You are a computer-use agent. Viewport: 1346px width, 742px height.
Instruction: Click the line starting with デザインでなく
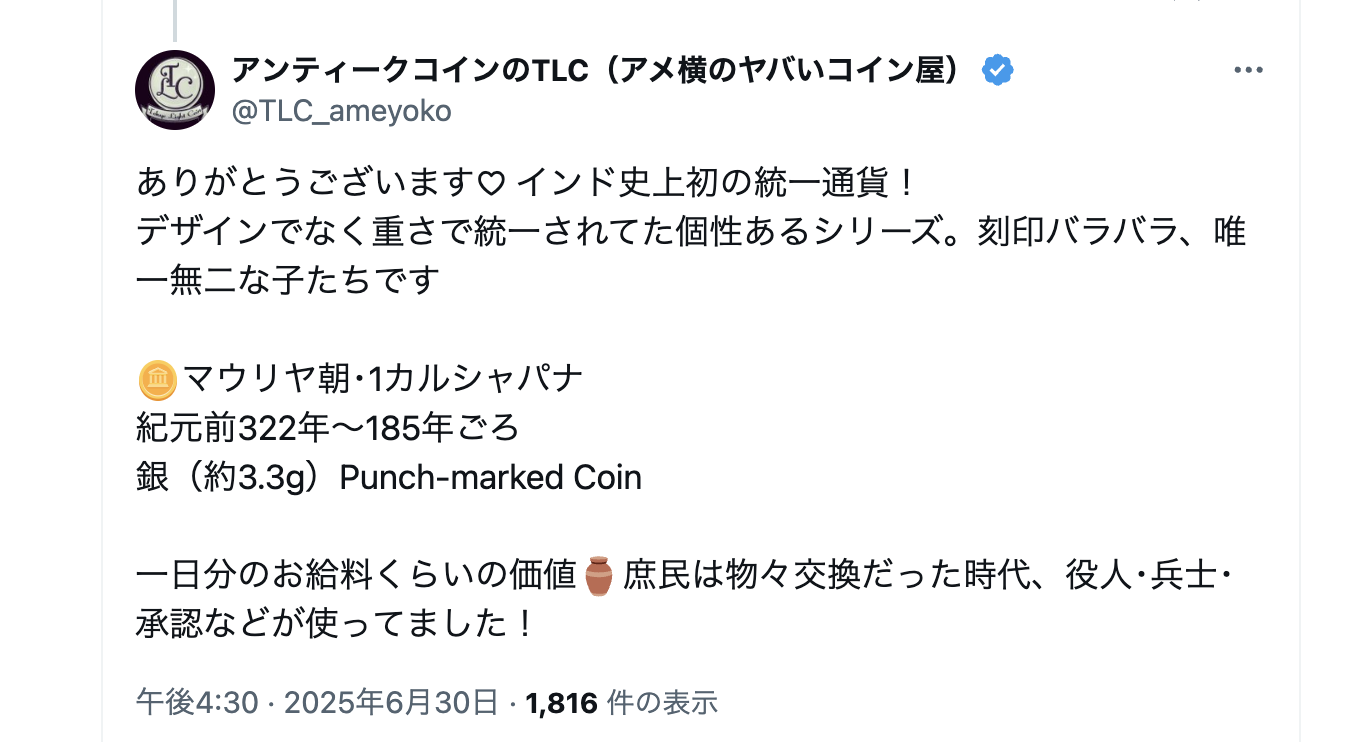(x=692, y=233)
